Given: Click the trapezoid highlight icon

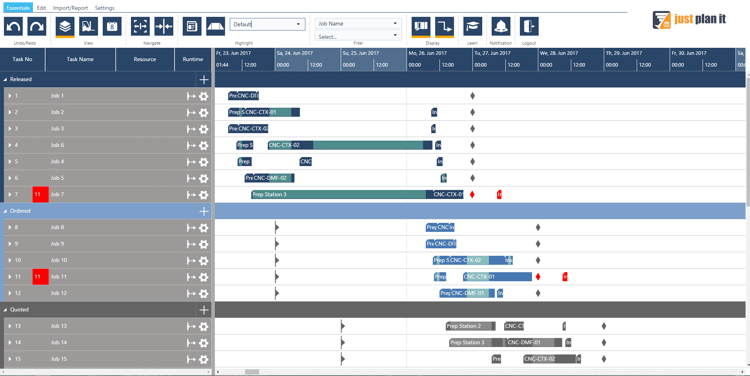Looking at the screenshot, I should tap(216, 26).
